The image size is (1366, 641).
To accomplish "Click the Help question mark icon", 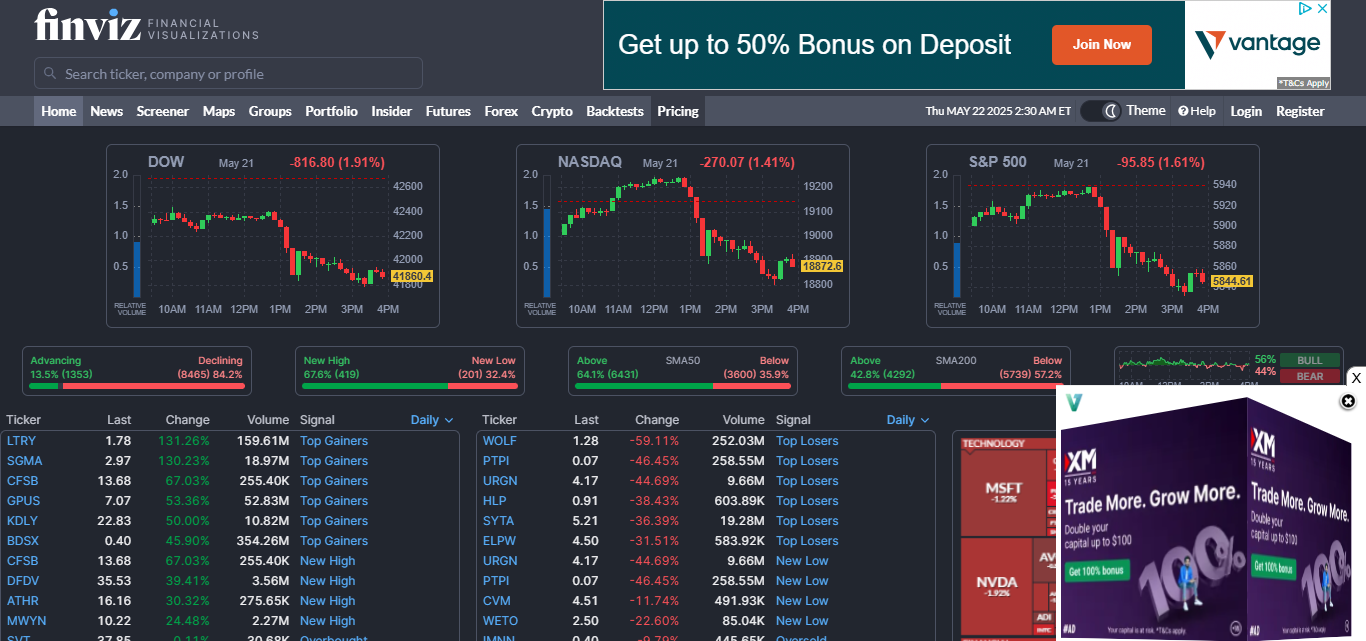I will [x=1183, y=111].
